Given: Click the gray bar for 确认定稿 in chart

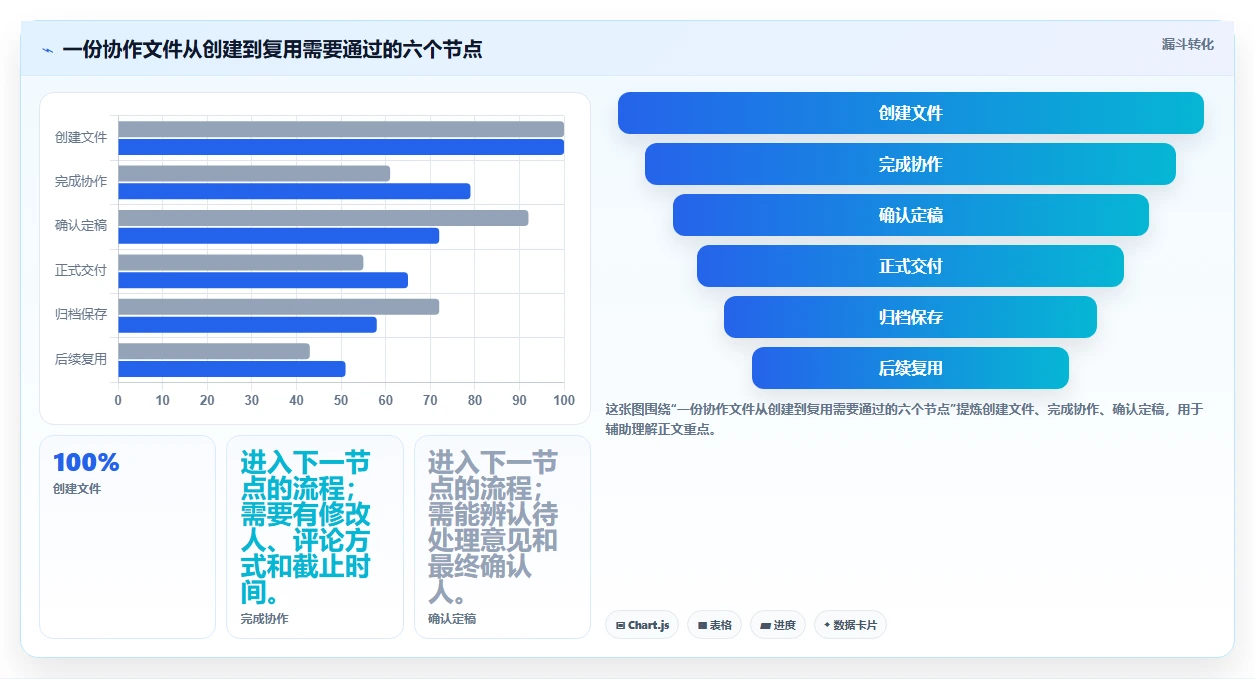Looking at the screenshot, I should [323, 218].
